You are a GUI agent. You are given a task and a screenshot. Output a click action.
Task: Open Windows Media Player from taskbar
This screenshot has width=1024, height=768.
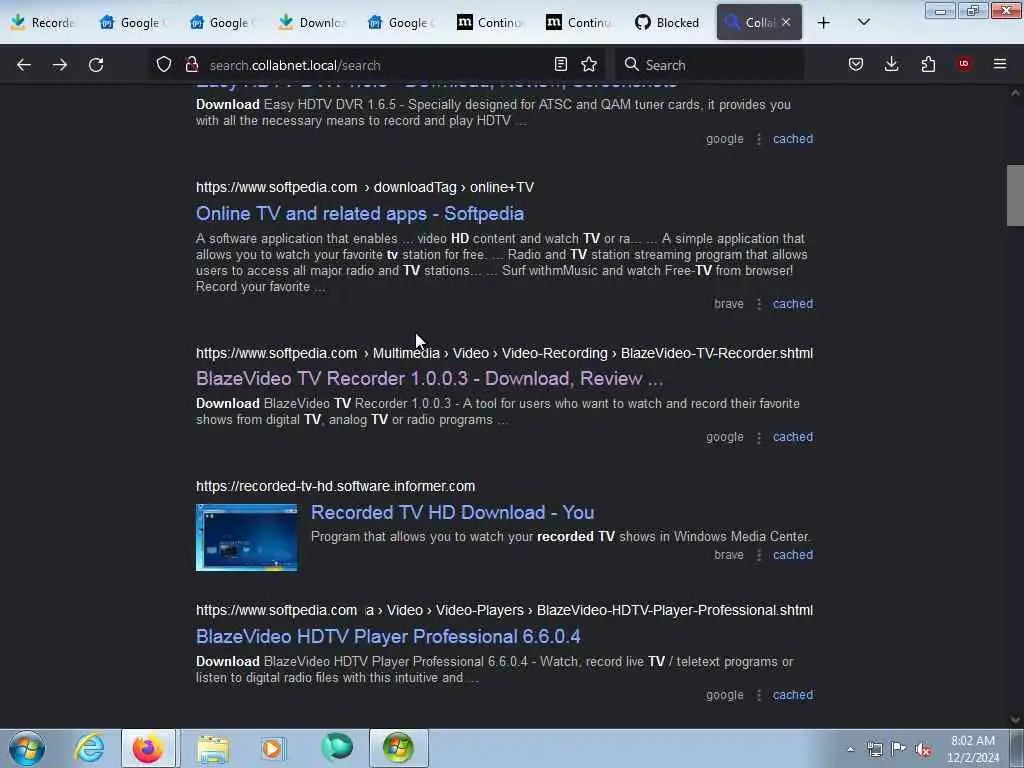[x=273, y=748]
